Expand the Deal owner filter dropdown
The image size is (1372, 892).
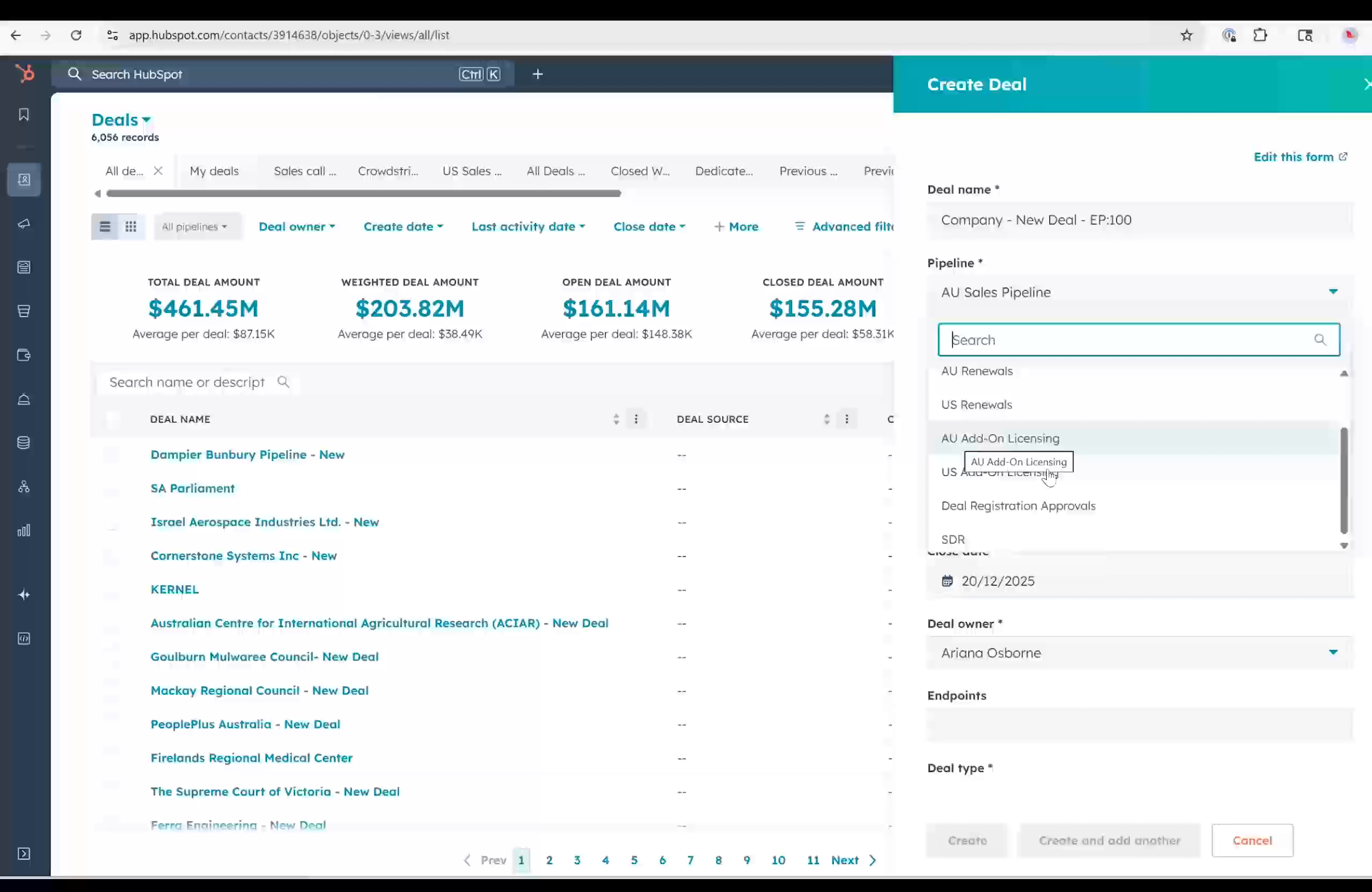pyautogui.click(x=297, y=226)
